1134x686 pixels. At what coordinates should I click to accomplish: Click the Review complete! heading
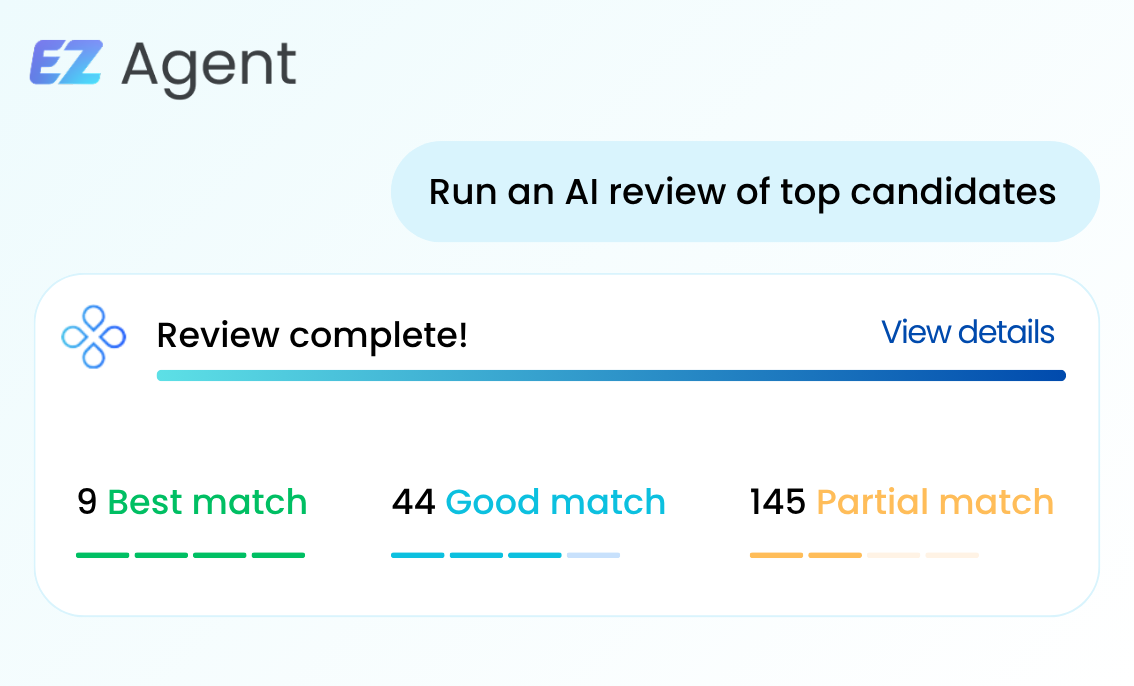tap(312, 335)
